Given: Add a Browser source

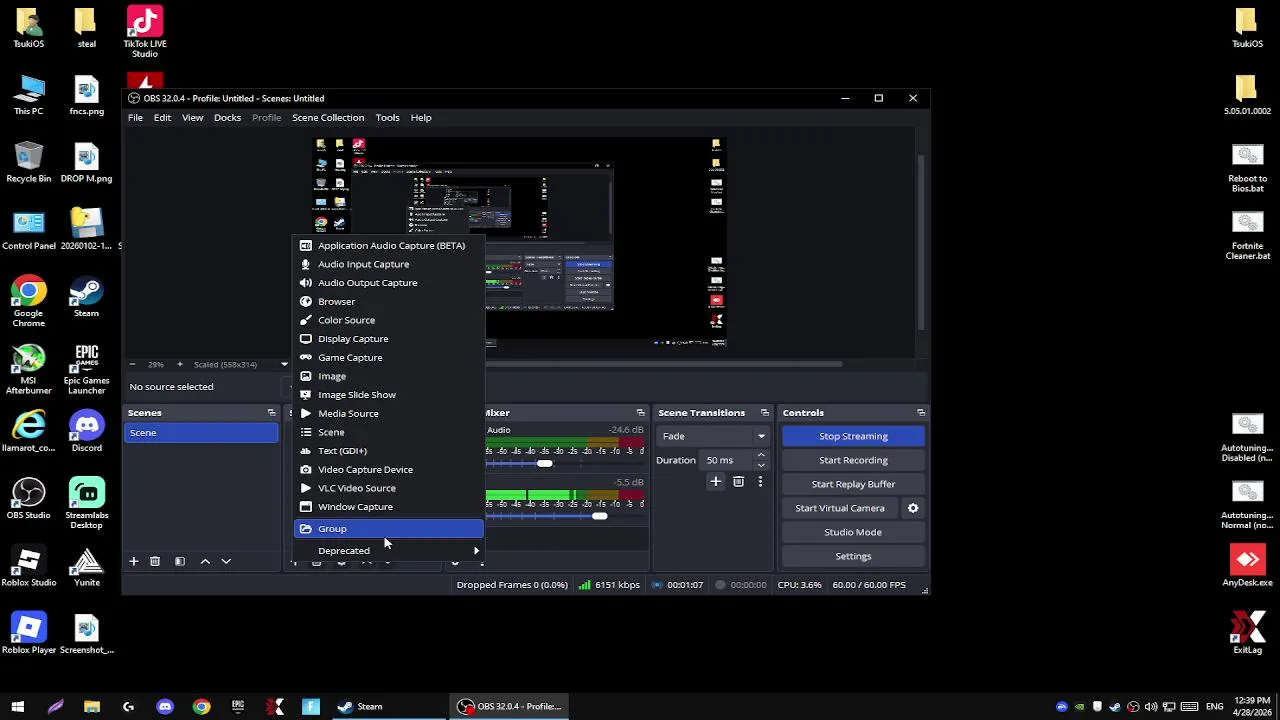Looking at the screenshot, I should 389,302.
